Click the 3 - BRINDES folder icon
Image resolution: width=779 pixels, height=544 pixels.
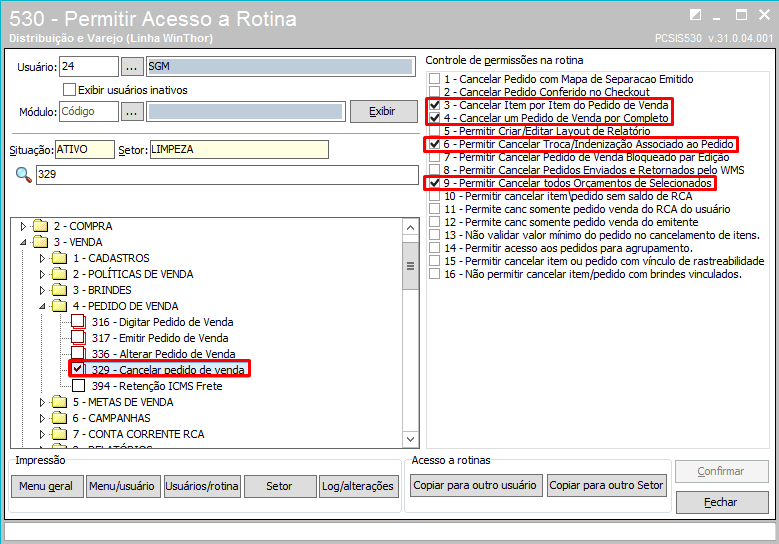[x=59, y=290]
